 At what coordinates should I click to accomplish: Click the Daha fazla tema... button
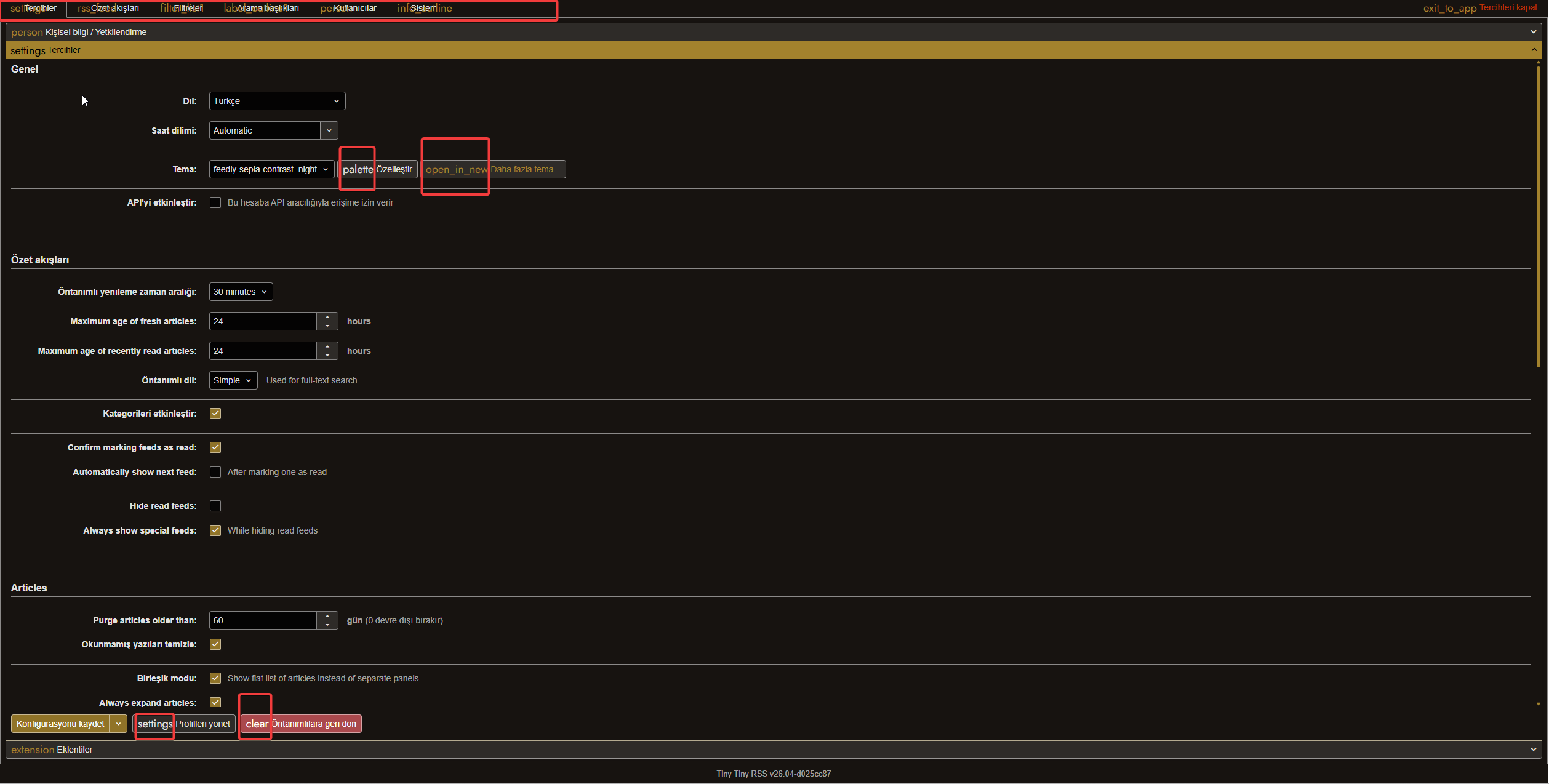tap(494, 169)
